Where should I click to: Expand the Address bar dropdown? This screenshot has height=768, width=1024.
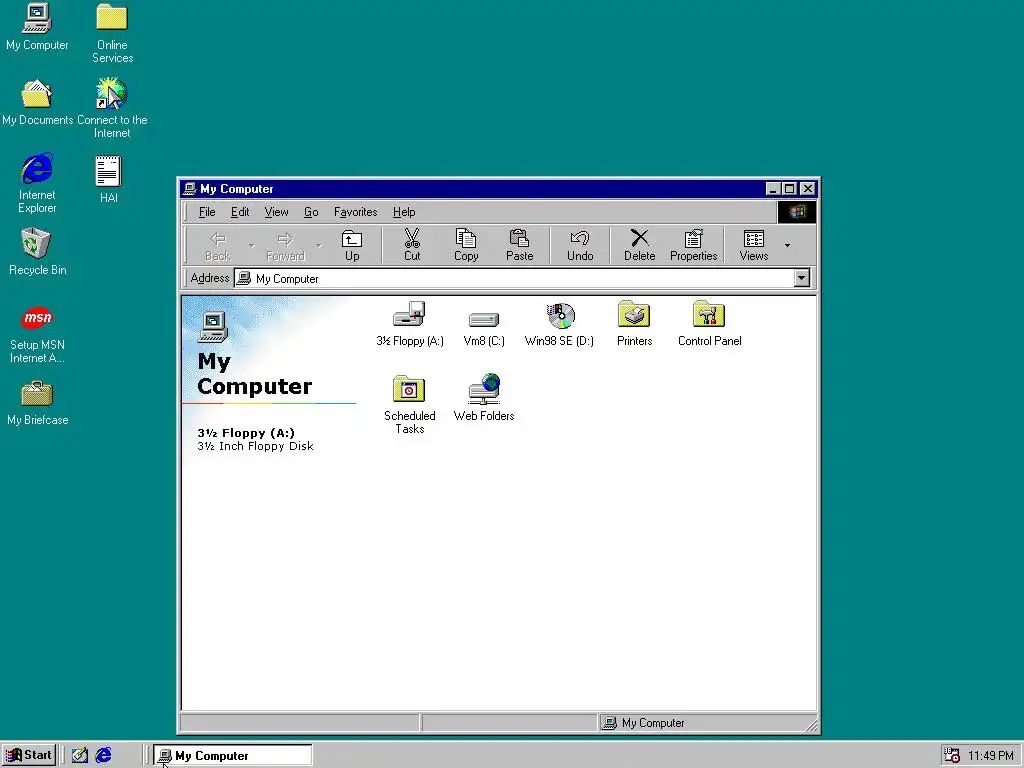coord(802,278)
